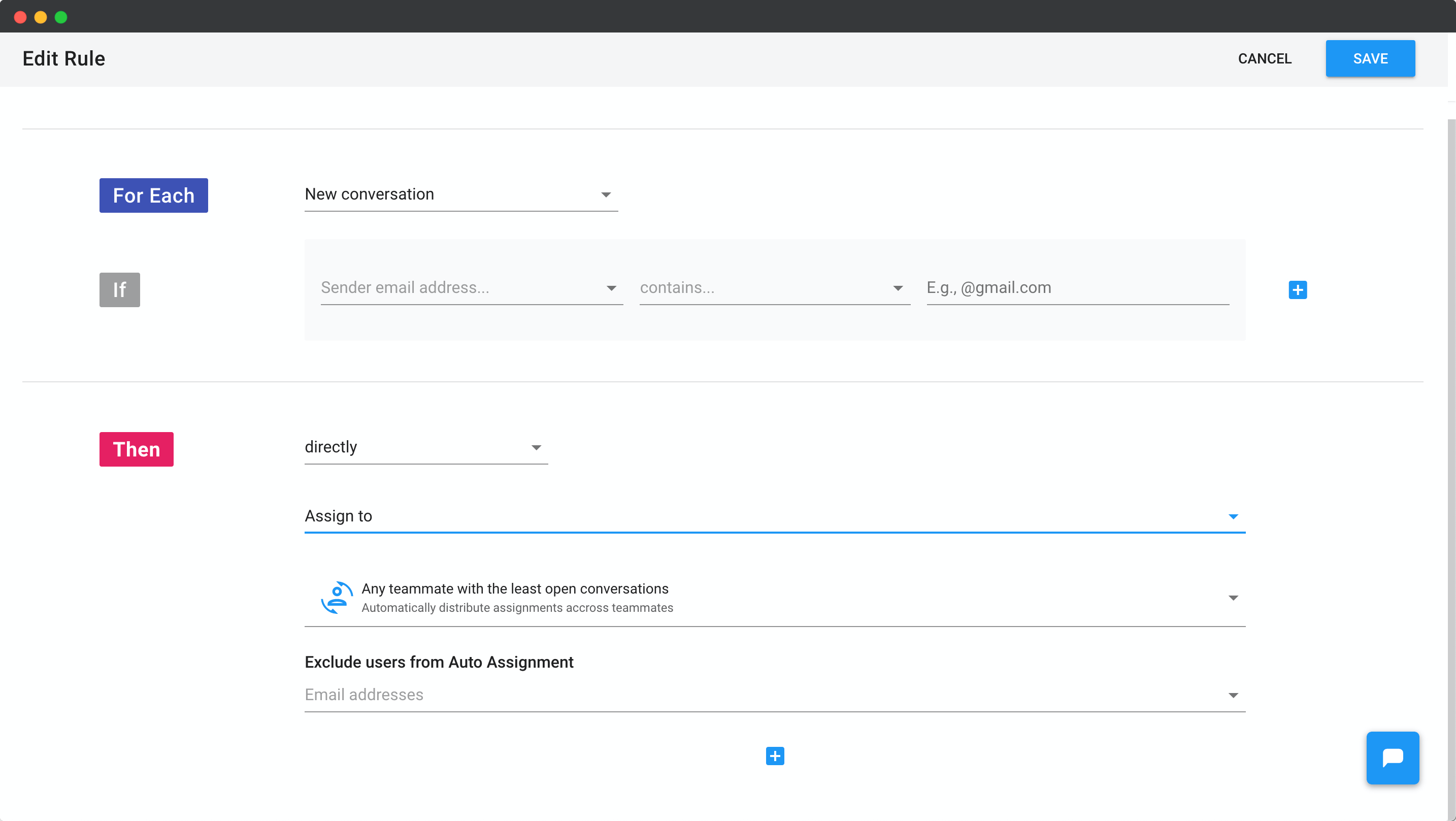Click Automatically distribute assignments accross teammates text
Image resolution: width=1456 pixels, height=821 pixels.
pyautogui.click(x=517, y=607)
